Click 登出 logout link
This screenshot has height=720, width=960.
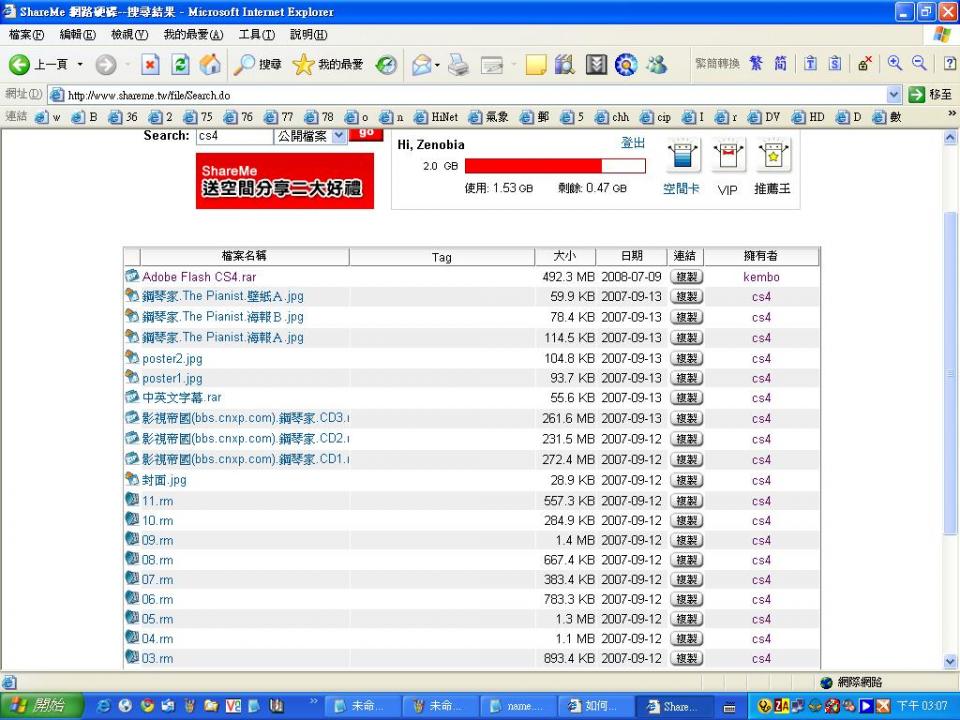[633, 143]
